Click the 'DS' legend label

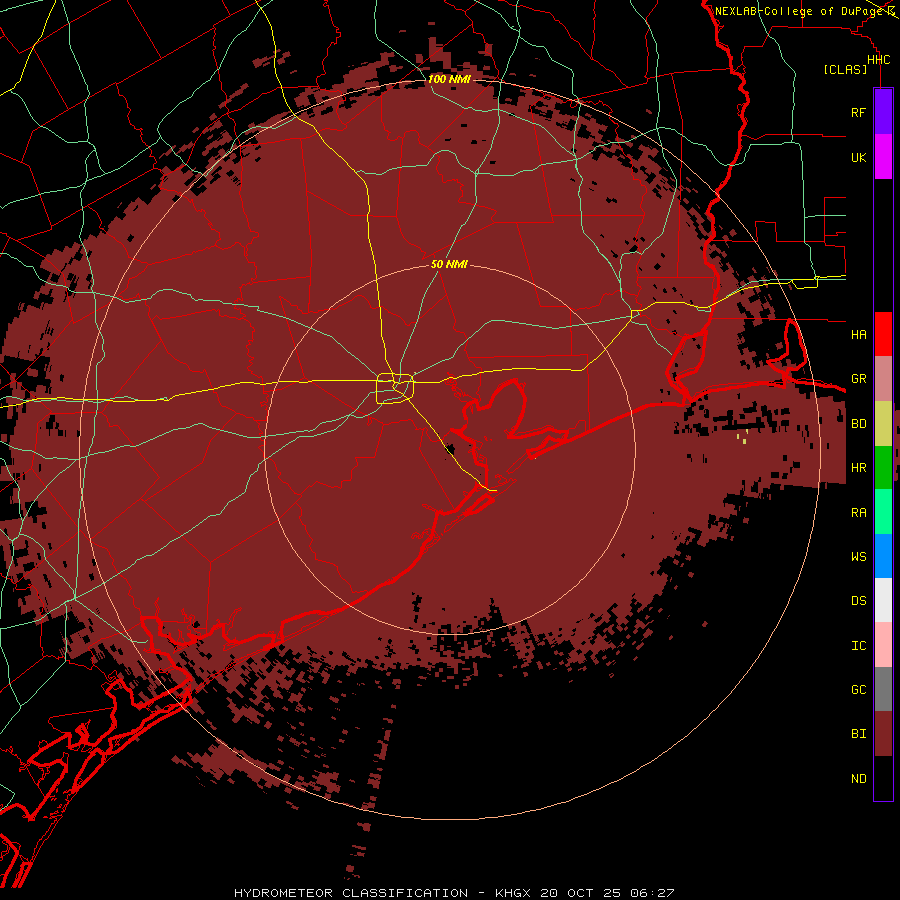858,601
